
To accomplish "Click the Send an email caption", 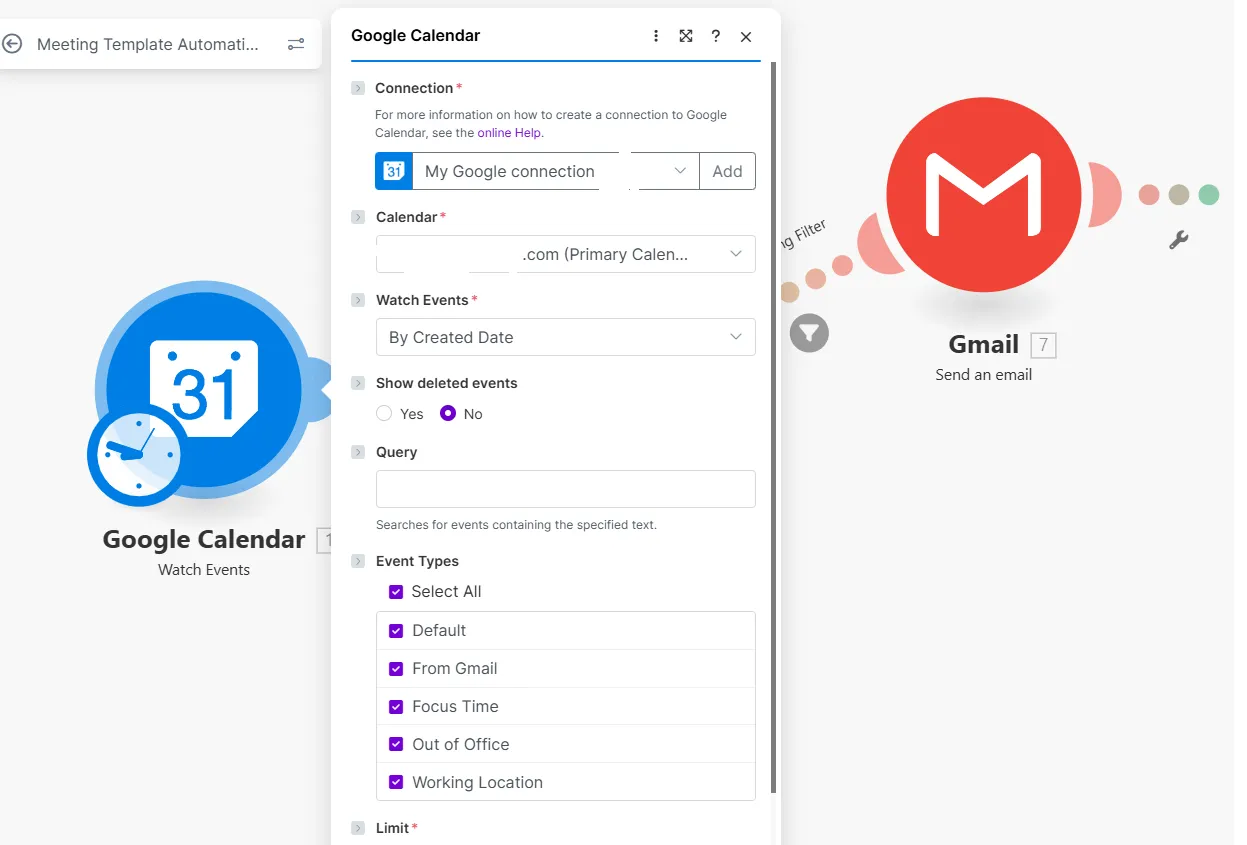I will point(984,375).
